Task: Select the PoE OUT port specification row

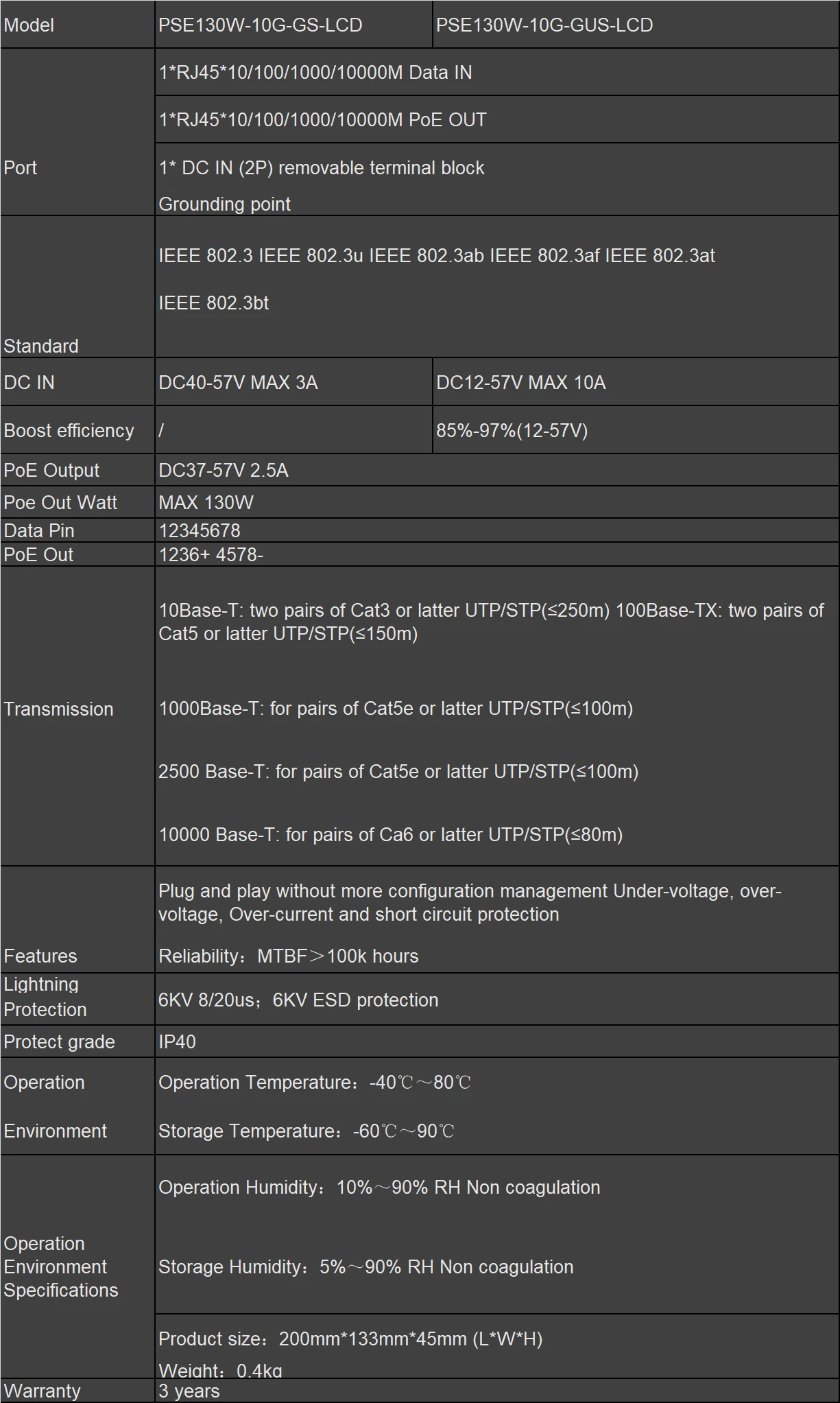Action: tap(322, 120)
